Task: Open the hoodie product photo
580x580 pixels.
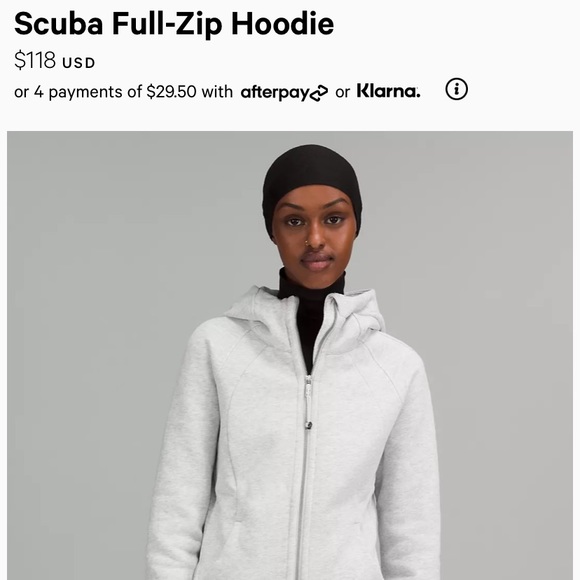Action: click(x=290, y=355)
